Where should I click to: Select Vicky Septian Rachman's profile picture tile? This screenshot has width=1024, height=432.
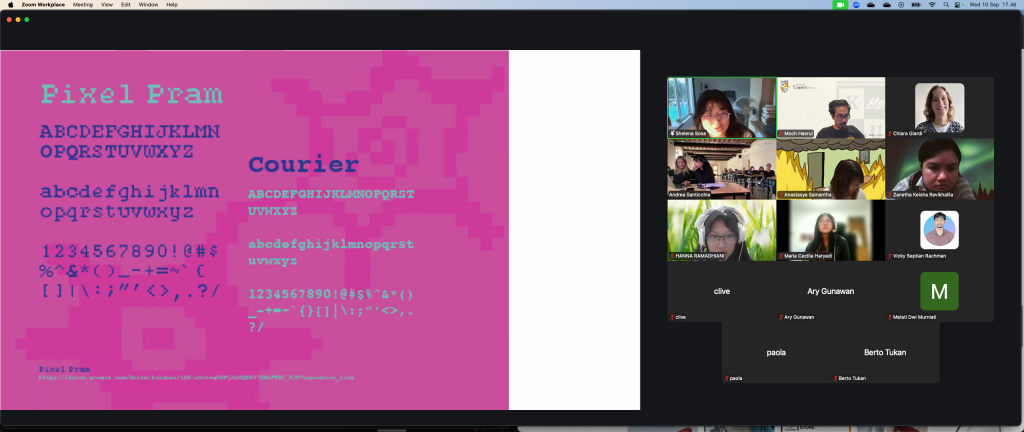939,230
